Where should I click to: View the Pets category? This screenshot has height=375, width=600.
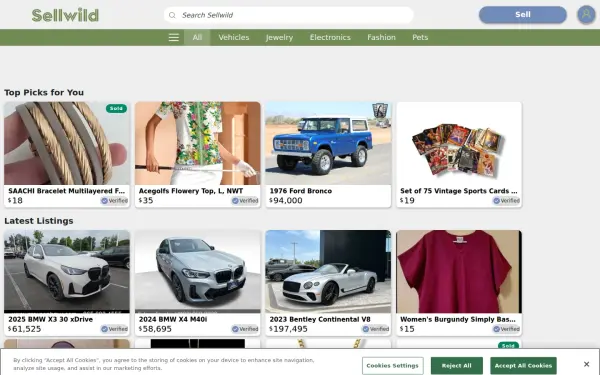pyautogui.click(x=420, y=38)
